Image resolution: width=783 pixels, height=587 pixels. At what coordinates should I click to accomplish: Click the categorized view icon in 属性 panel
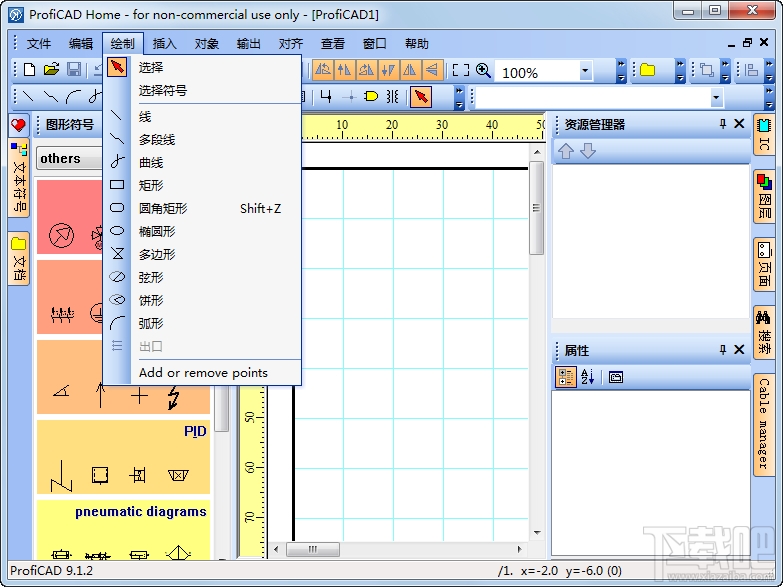tap(566, 377)
